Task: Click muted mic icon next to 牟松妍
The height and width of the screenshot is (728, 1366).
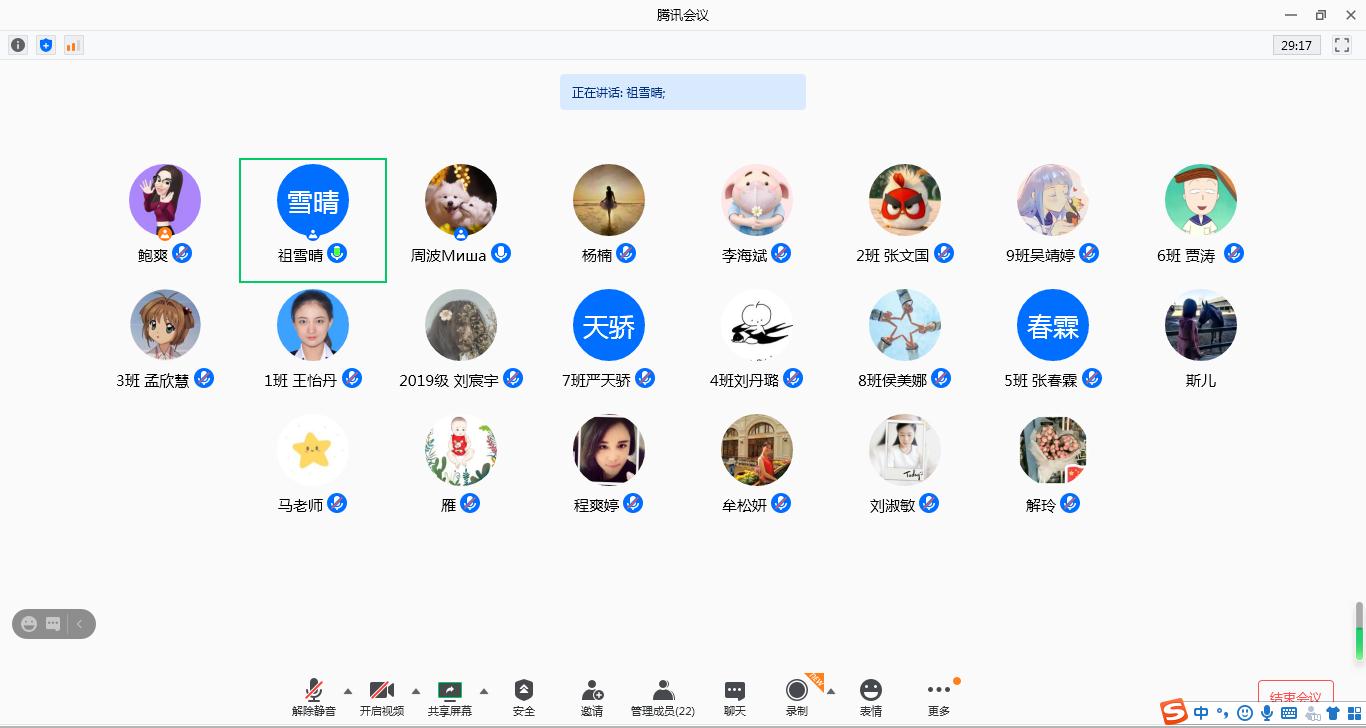Action: coord(782,504)
